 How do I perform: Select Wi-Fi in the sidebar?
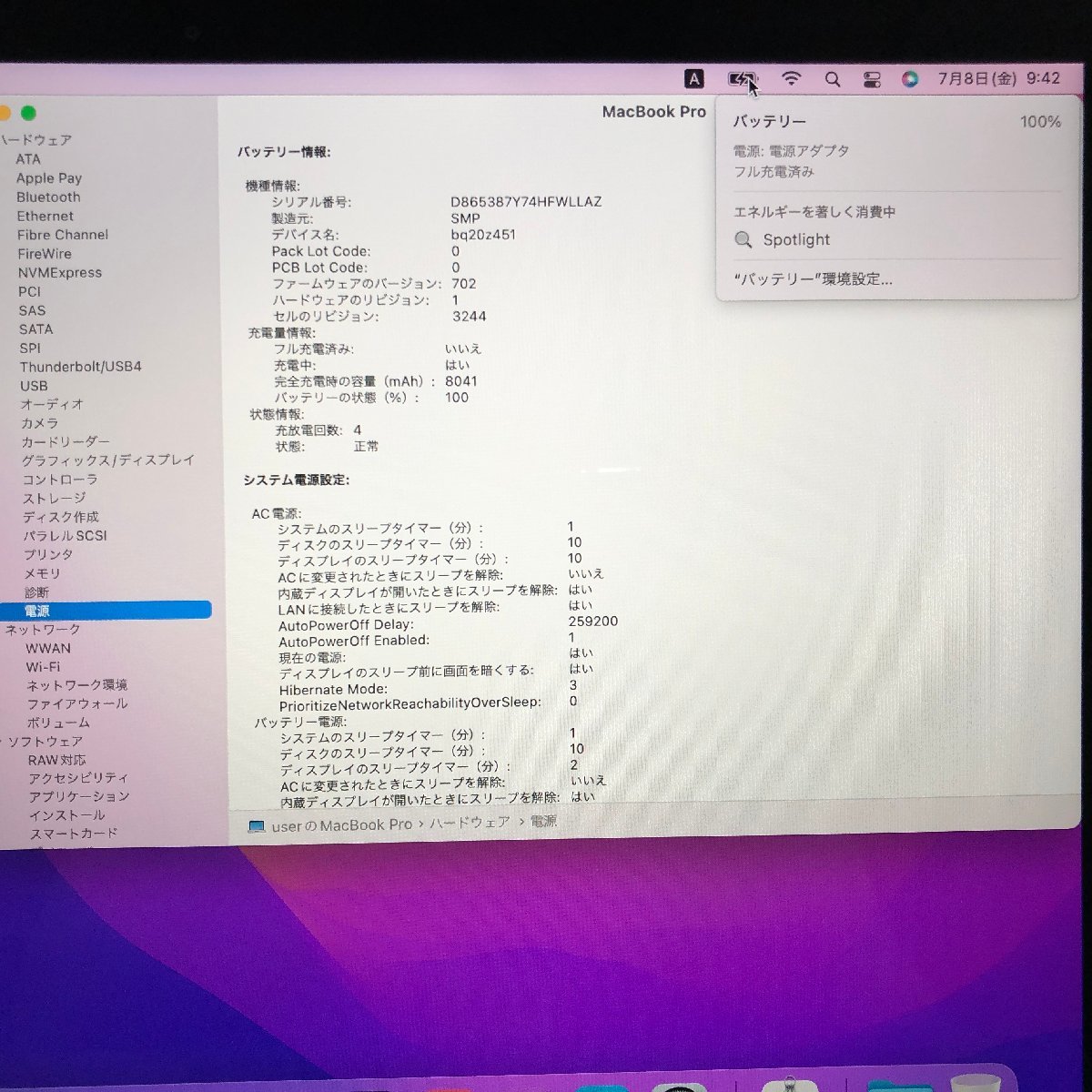(x=43, y=666)
